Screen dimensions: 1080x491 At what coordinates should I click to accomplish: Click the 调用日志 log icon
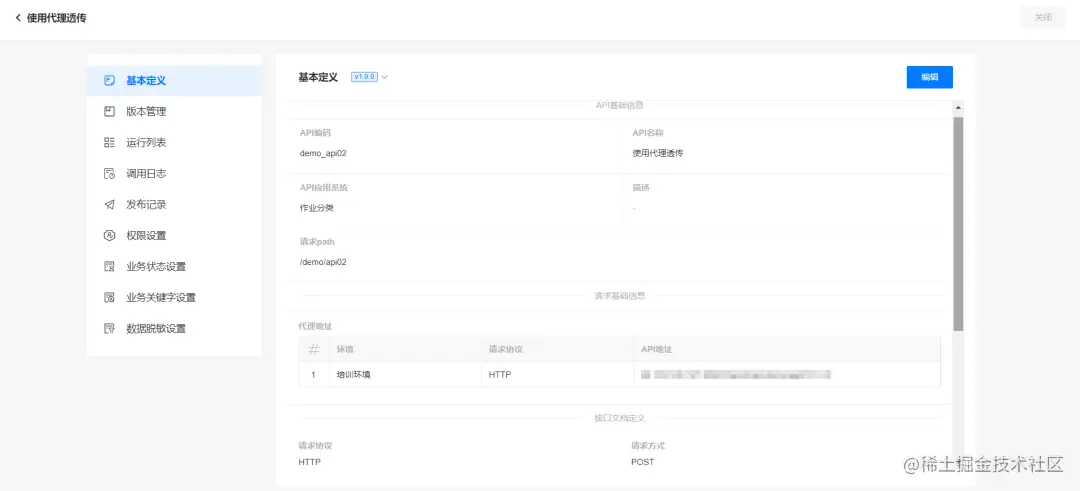coord(109,174)
